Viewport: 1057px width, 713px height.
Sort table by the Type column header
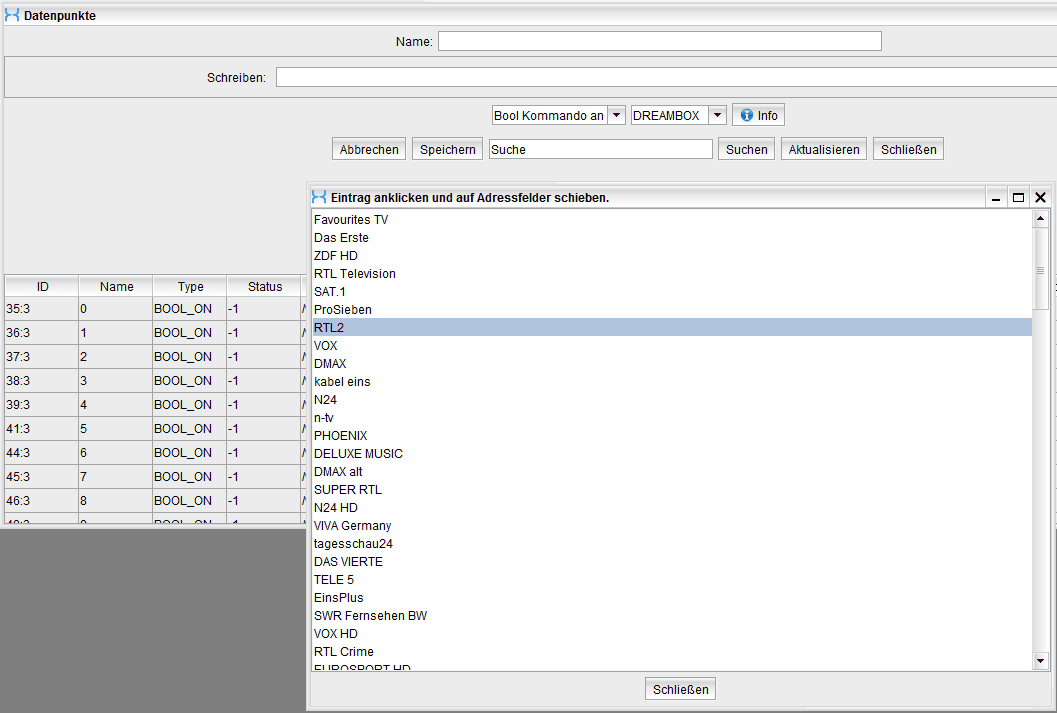(190, 287)
